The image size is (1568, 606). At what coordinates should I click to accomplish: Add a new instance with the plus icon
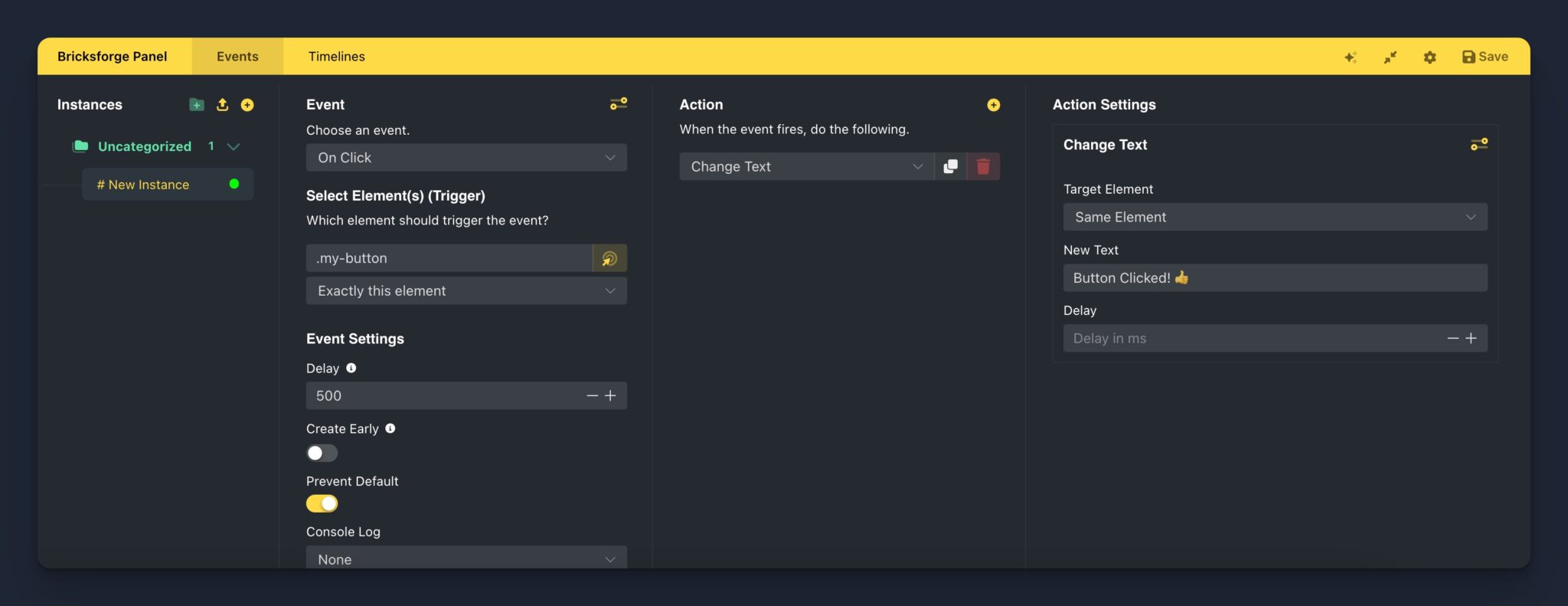247,104
